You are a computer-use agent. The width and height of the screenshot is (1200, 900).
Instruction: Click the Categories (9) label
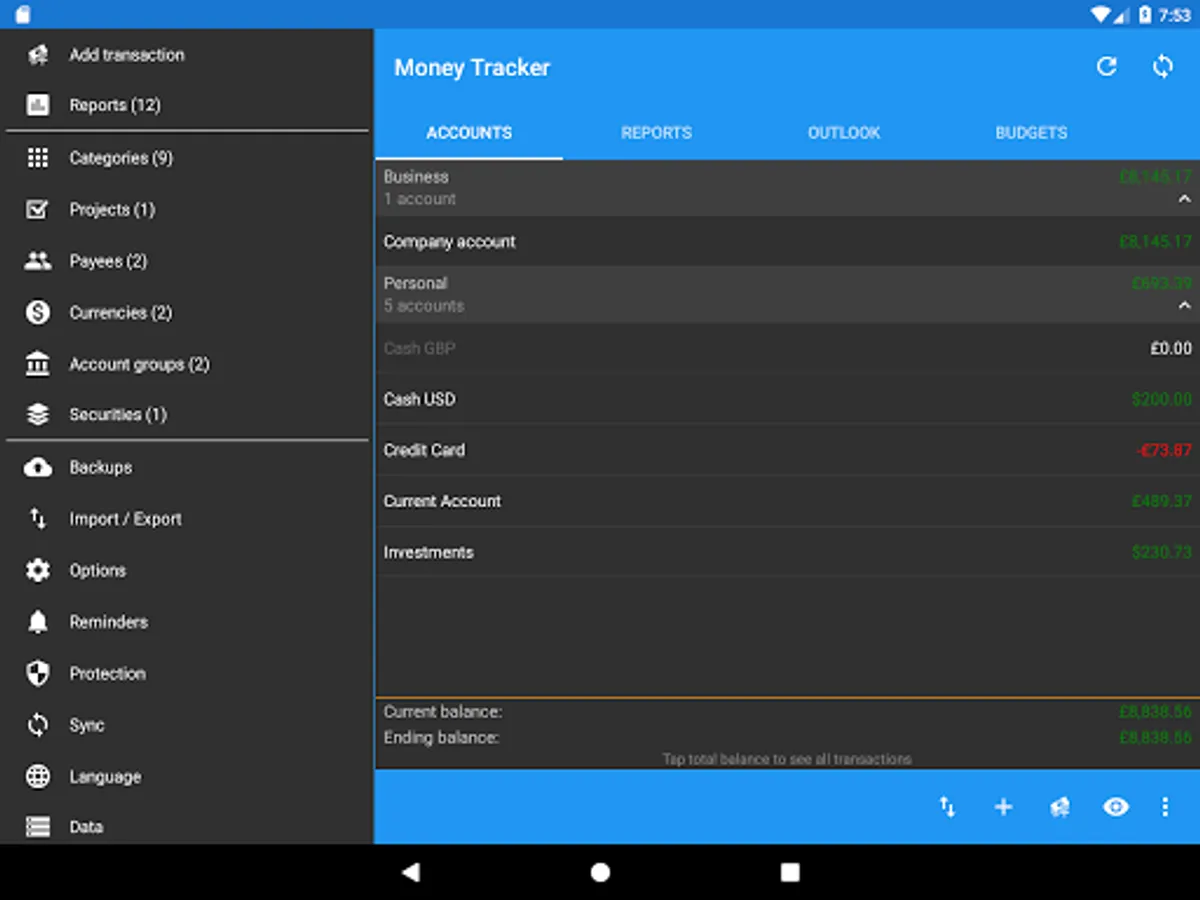[x=121, y=158]
